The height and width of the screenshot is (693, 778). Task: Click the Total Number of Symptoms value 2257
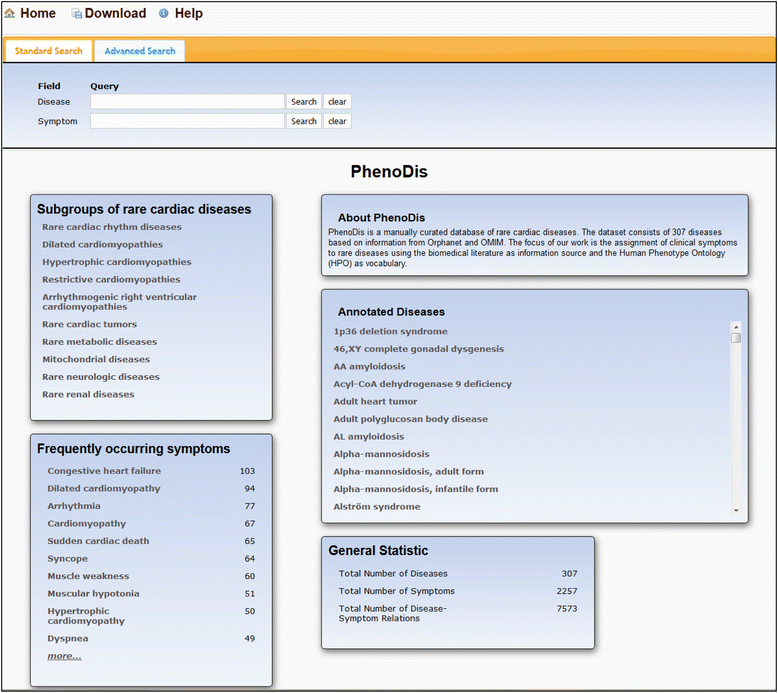(567, 591)
